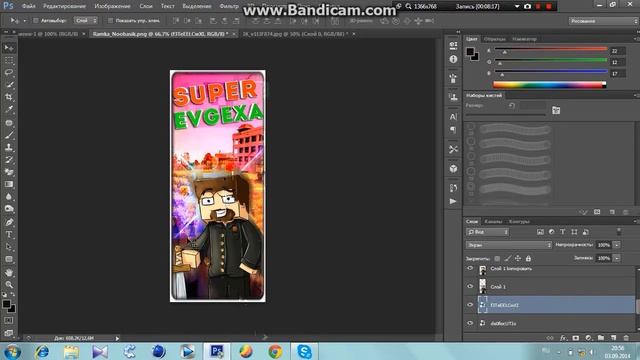Open the tool preset picker arrow in options bar
This screenshot has height=360, width=640.
24,20
